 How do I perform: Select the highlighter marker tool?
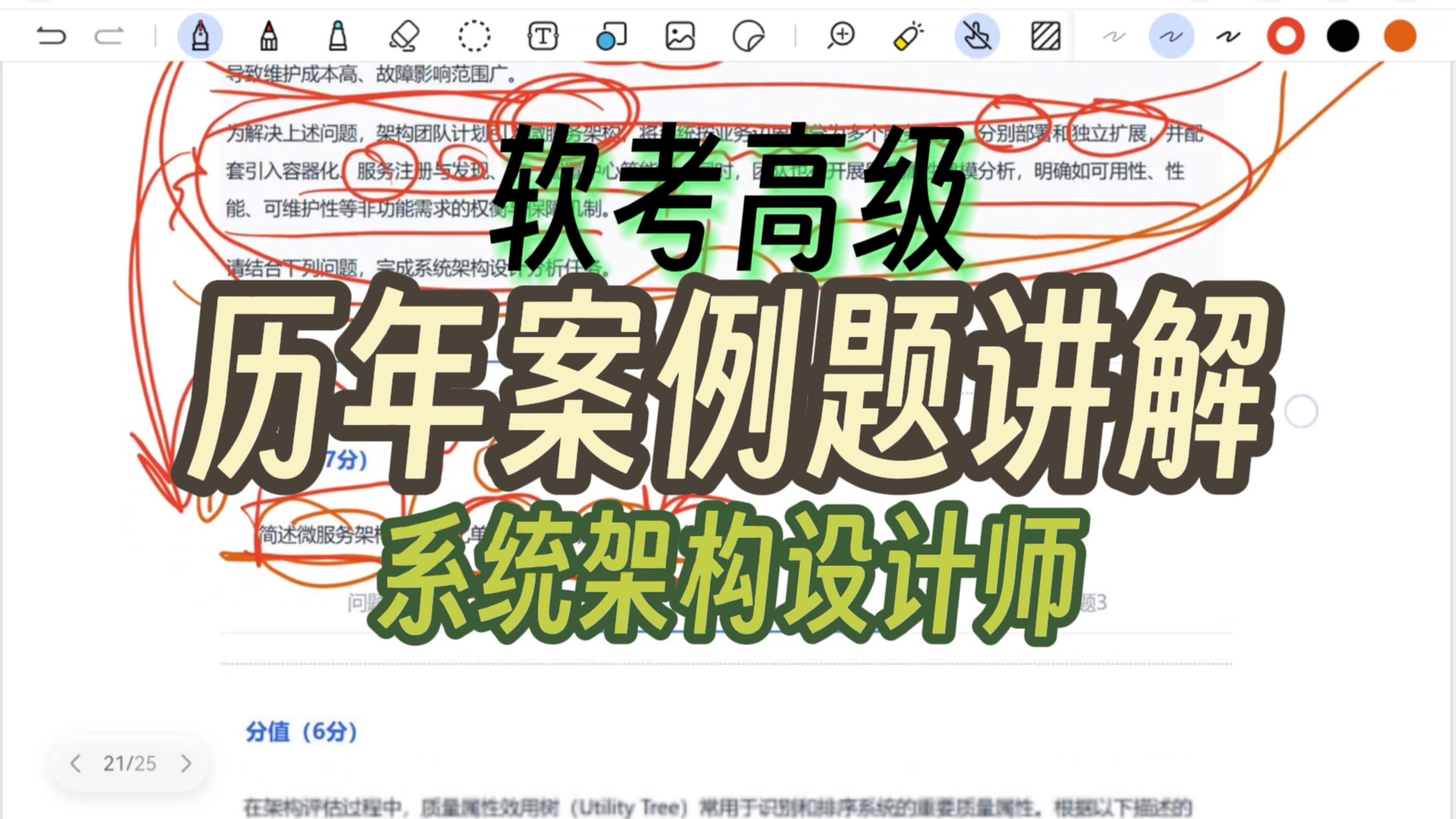click(338, 36)
